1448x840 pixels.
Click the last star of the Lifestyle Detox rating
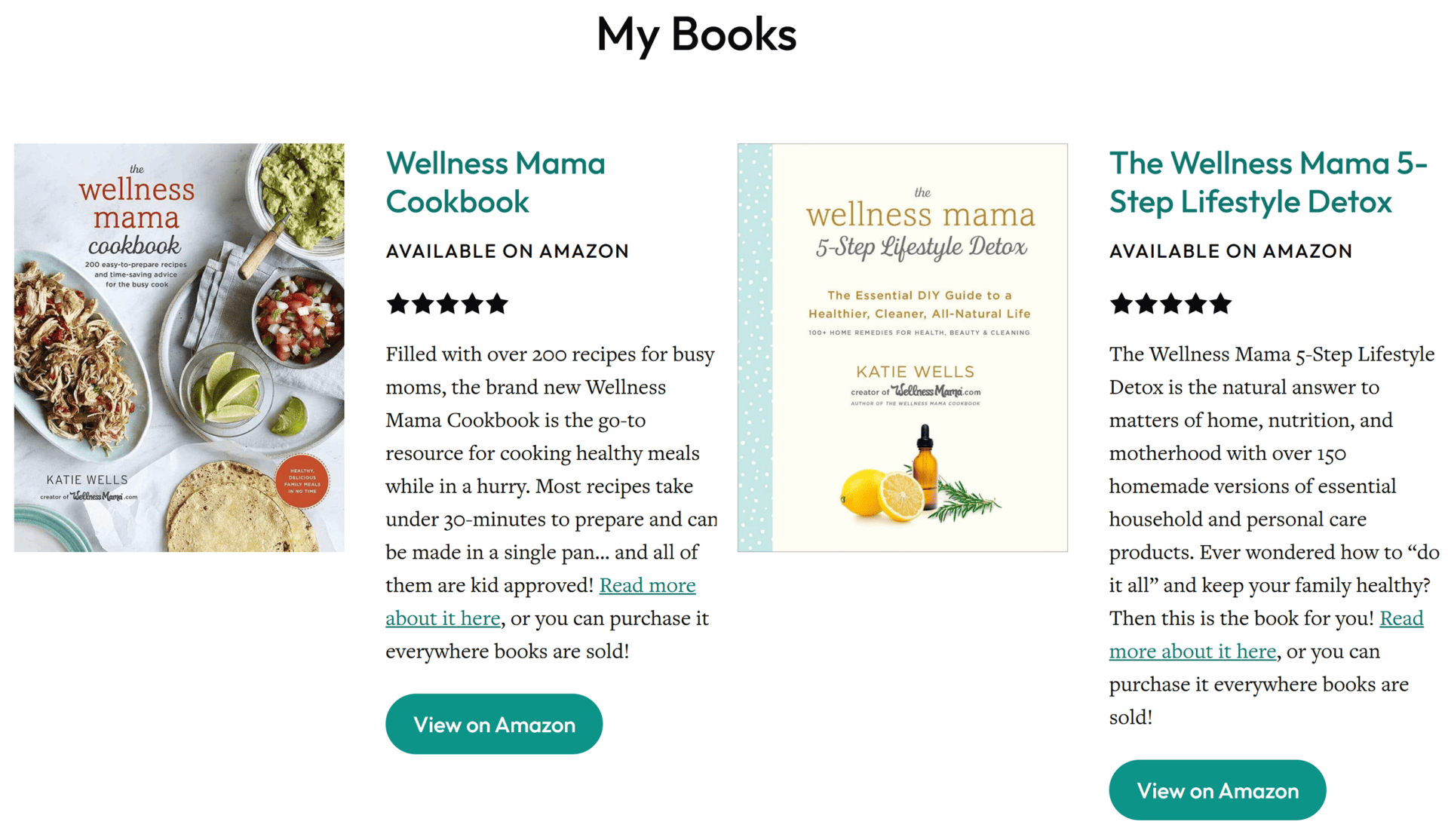(x=1221, y=304)
